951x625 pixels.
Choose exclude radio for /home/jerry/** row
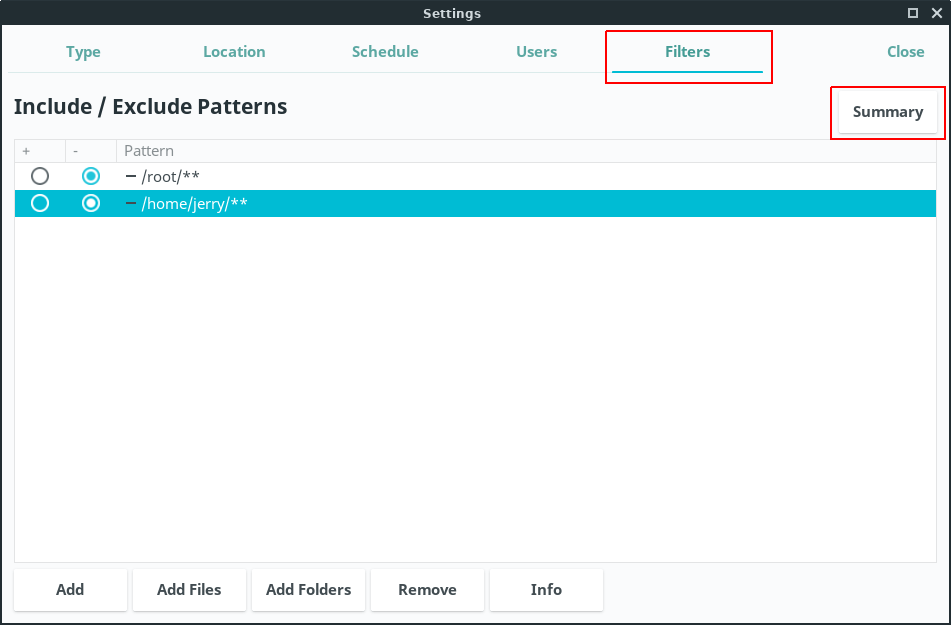click(91, 203)
